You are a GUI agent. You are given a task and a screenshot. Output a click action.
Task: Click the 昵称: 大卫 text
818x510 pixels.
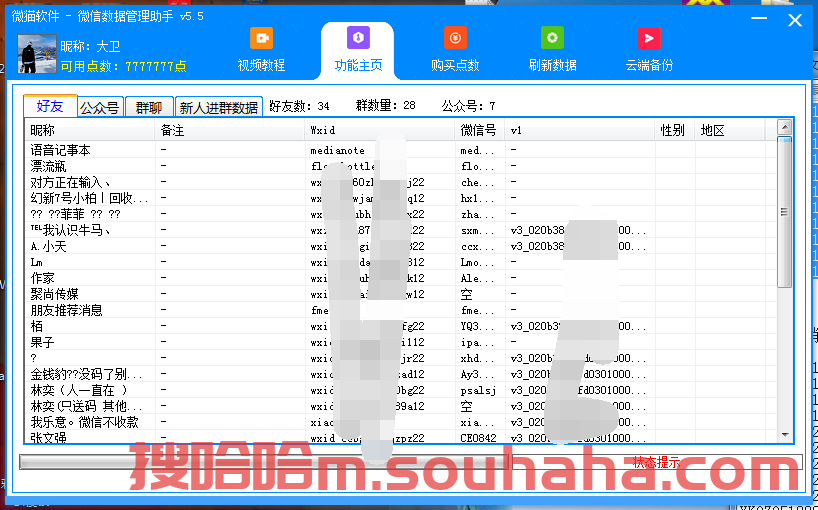[x=90, y=46]
